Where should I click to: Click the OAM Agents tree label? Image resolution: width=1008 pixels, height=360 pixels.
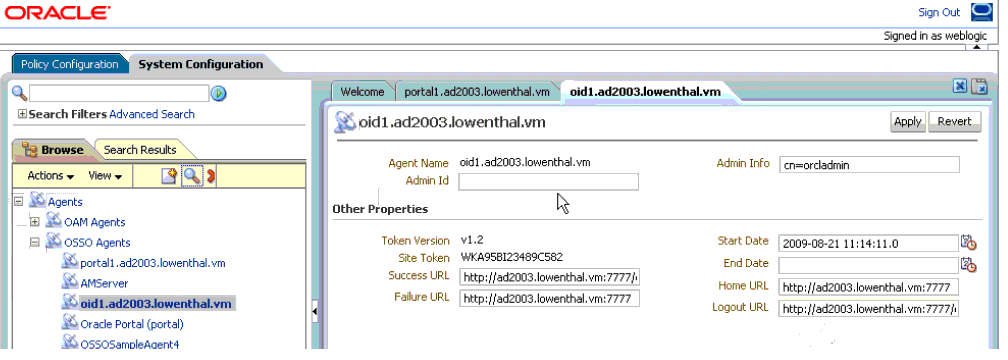[x=94, y=222]
